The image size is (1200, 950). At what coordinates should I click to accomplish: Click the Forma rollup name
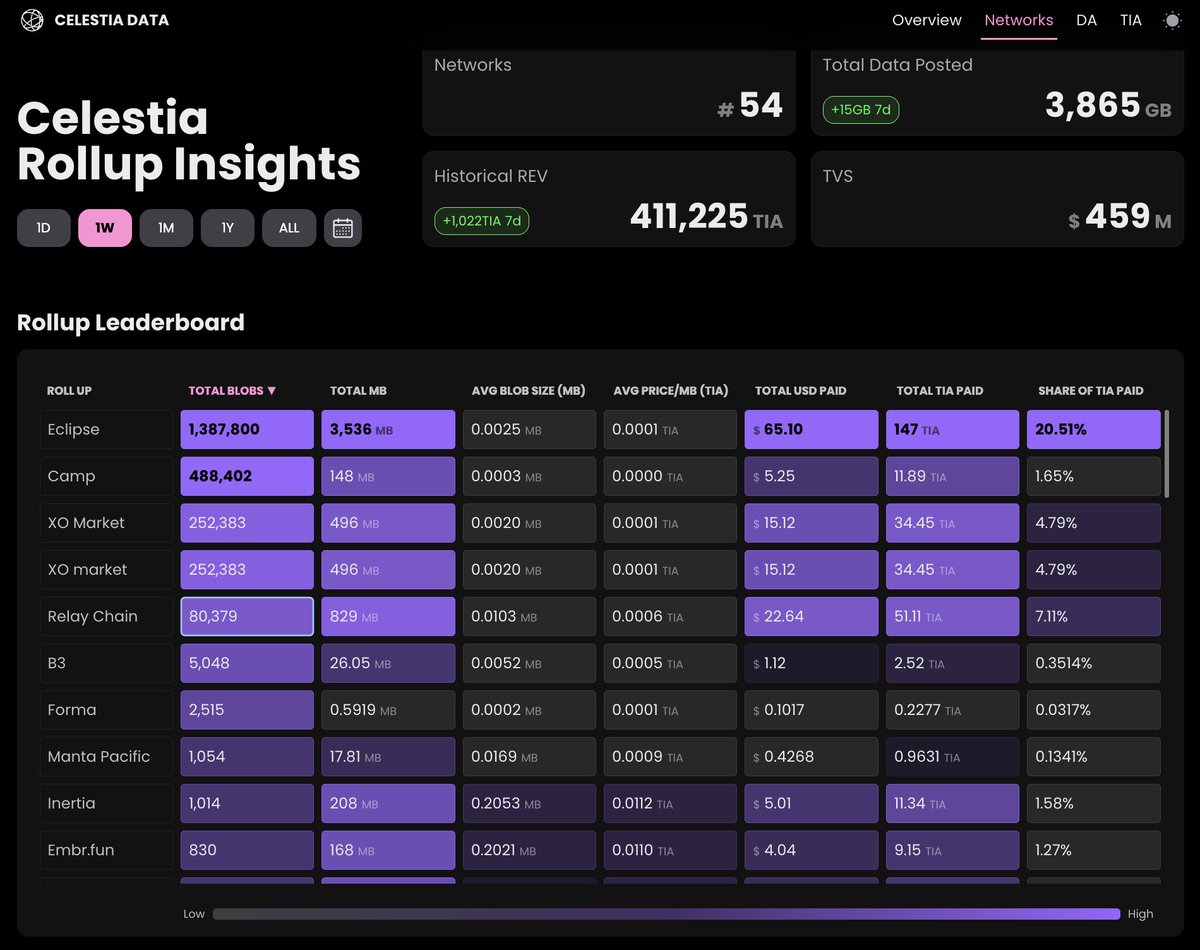[x=107, y=710]
